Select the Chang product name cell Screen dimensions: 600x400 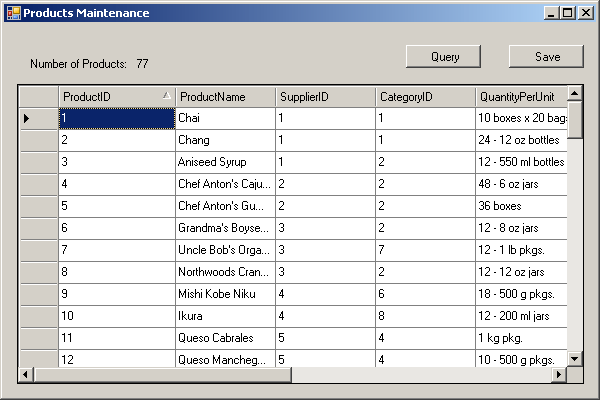pyautogui.click(x=225, y=140)
